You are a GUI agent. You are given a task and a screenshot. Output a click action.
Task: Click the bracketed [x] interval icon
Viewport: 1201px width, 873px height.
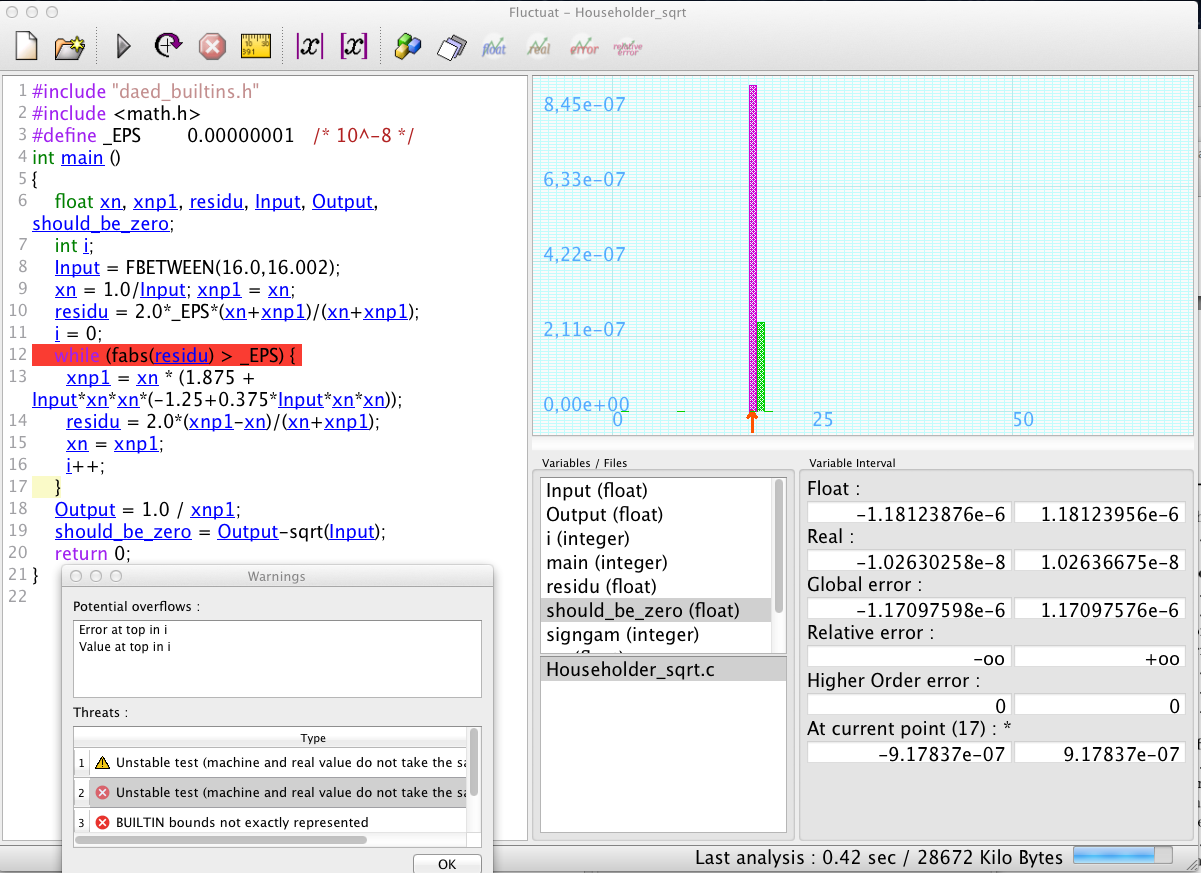(x=354, y=46)
